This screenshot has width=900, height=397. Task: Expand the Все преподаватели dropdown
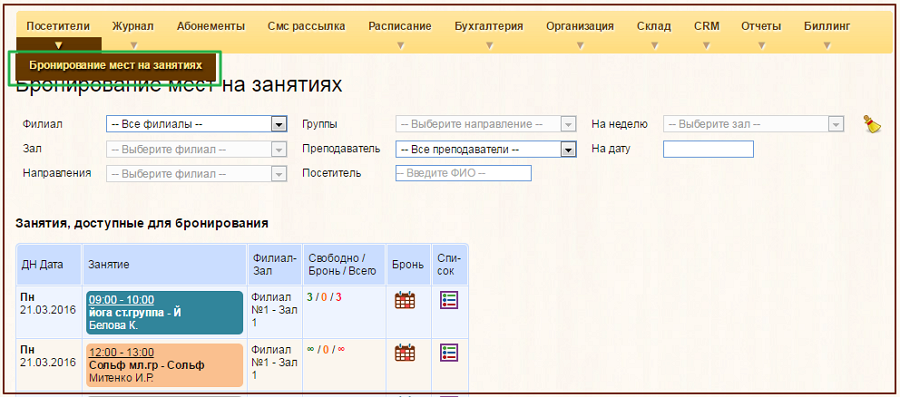pos(486,149)
